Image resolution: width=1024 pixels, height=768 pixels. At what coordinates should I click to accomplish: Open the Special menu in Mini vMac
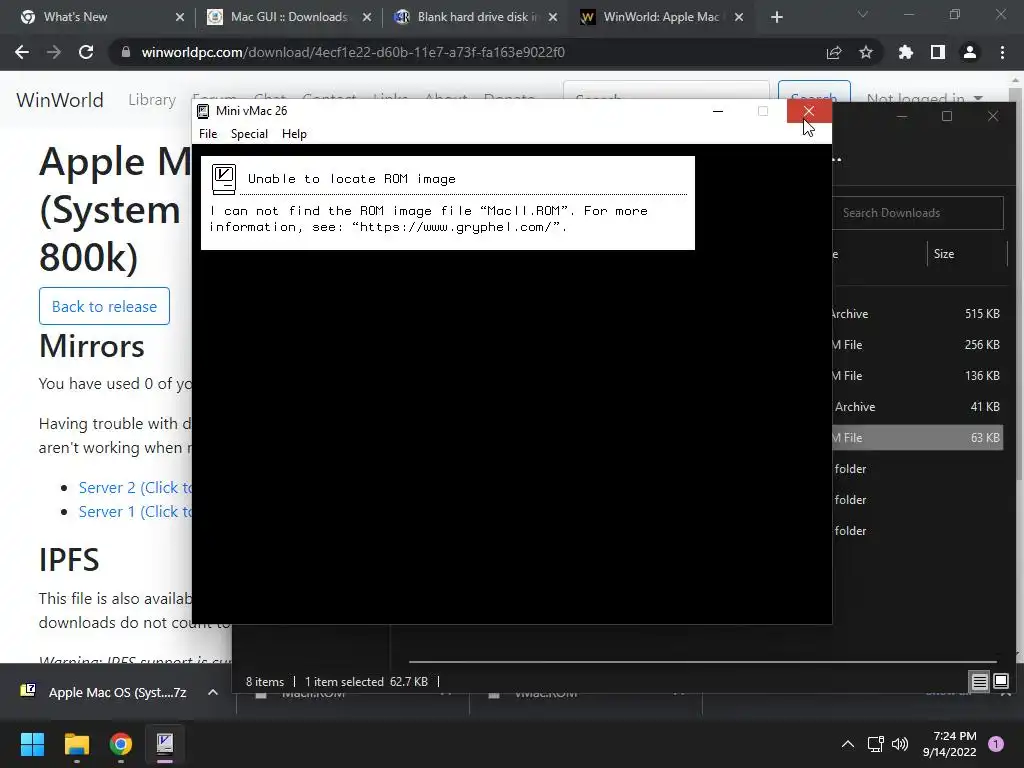tap(249, 134)
